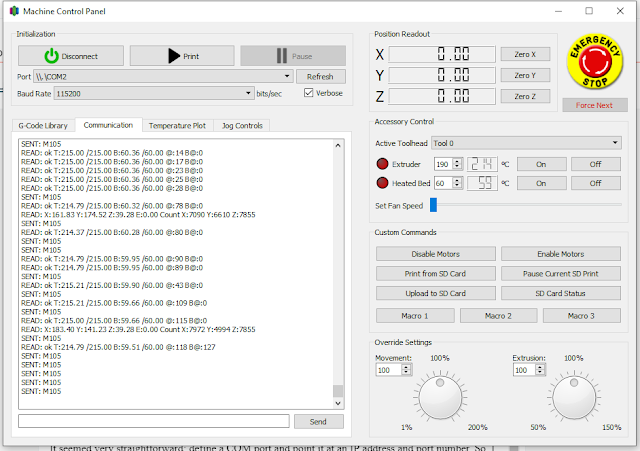Check the SD Card Status

click(x=561, y=293)
